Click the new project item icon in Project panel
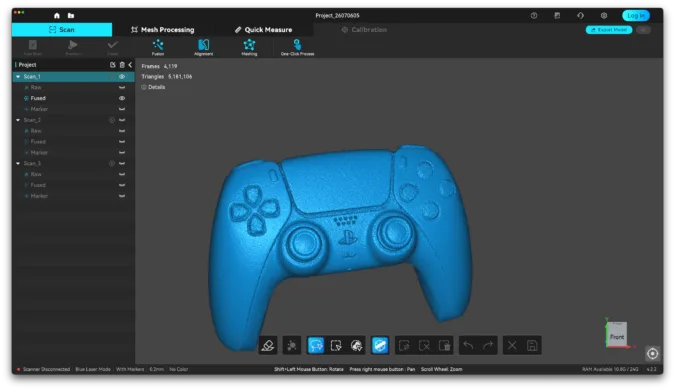675x390 pixels. pos(113,65)
